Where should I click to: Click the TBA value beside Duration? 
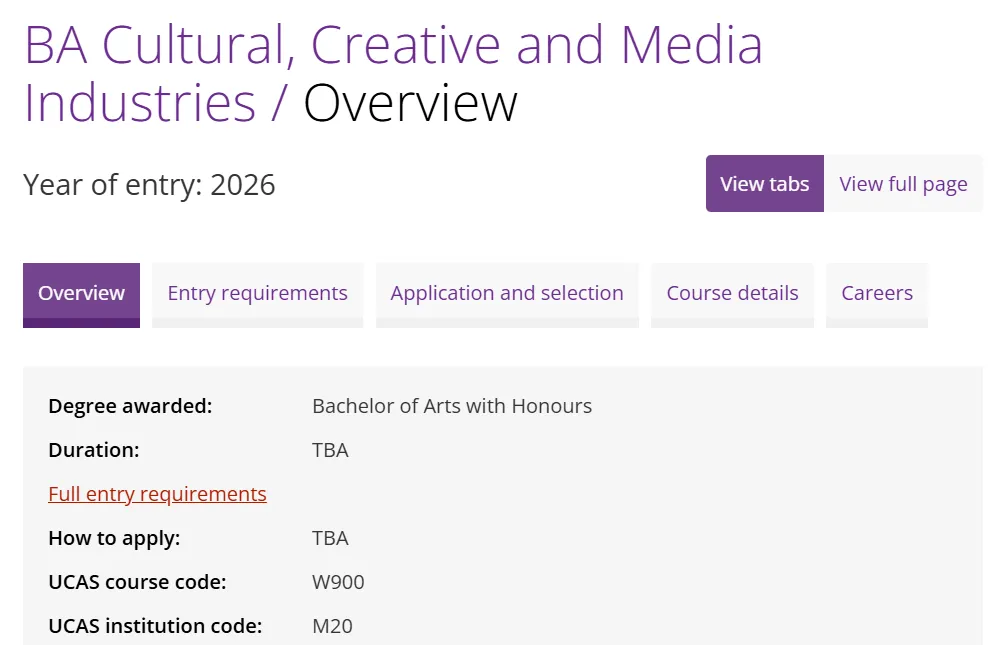[x=330, y=450]
